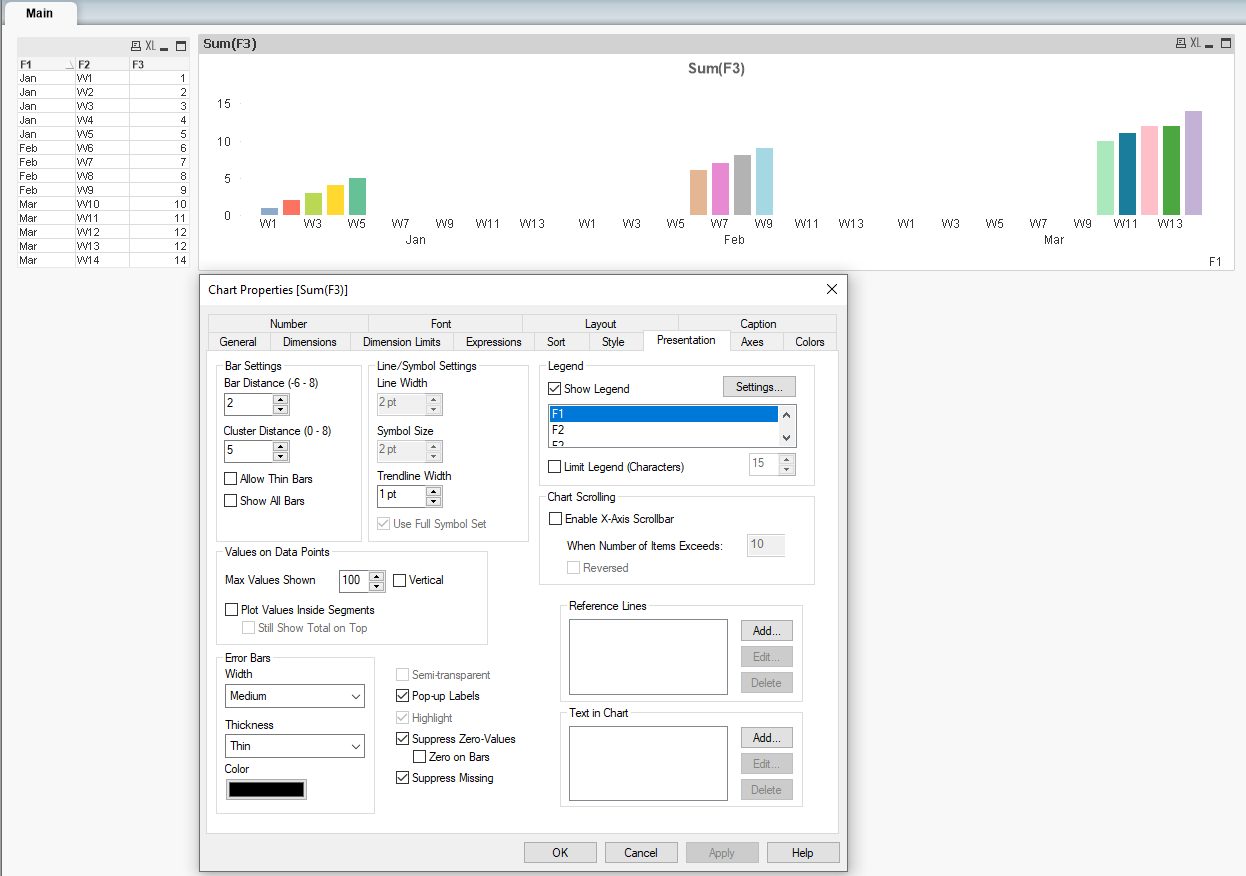Enable Allow Thin Bars checkbox
The height and width of the screenshot is (876, 1246).
pyautogui.click(x=231, y=479)
